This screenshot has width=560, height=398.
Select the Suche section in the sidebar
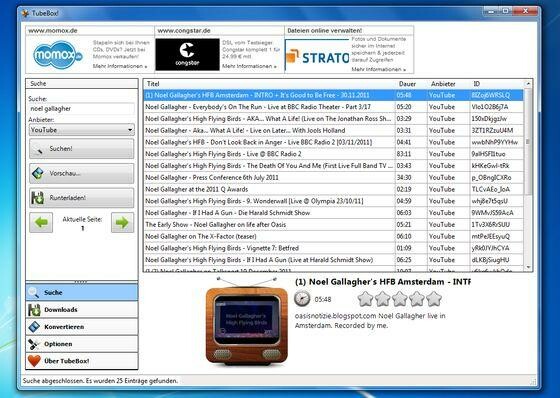(82, 293)
